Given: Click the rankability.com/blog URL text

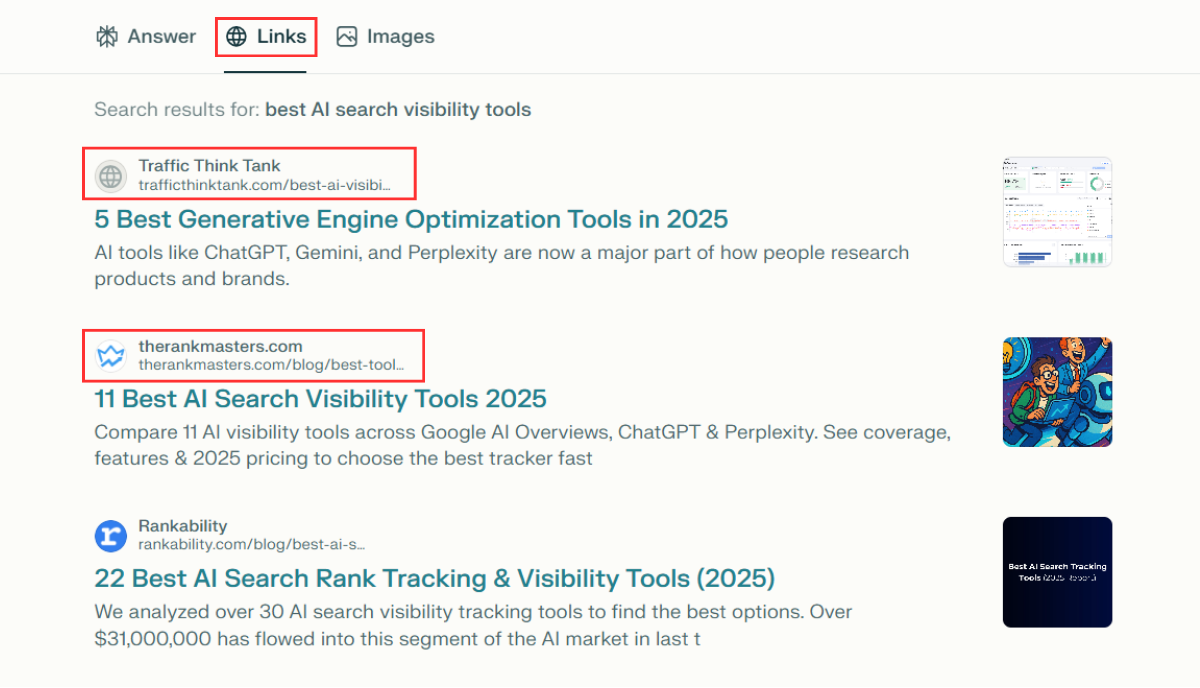Looking at the screenshot, I should click(x=252, y=545).
